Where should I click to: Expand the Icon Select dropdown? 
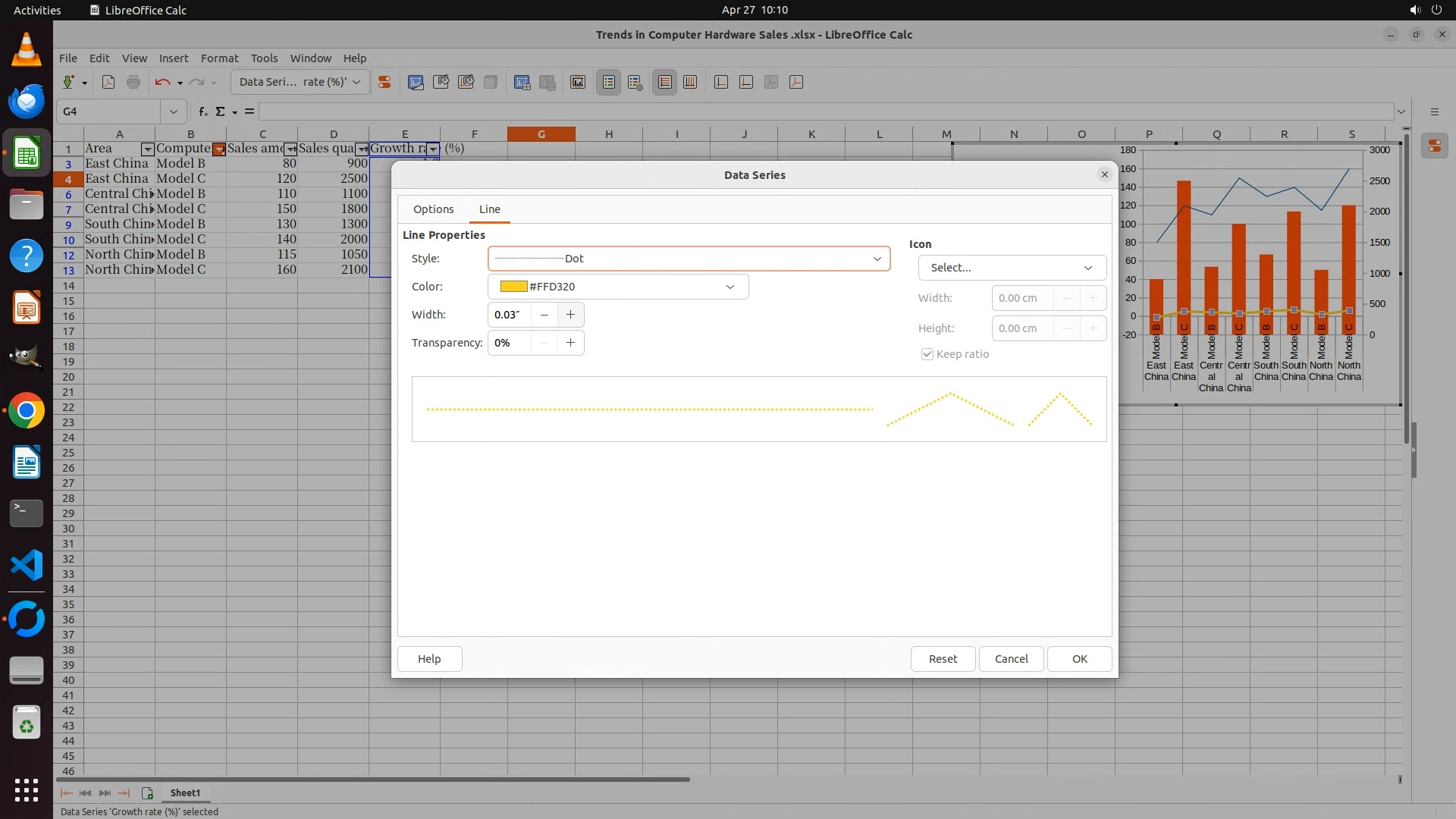click(x=1012, y=268)
